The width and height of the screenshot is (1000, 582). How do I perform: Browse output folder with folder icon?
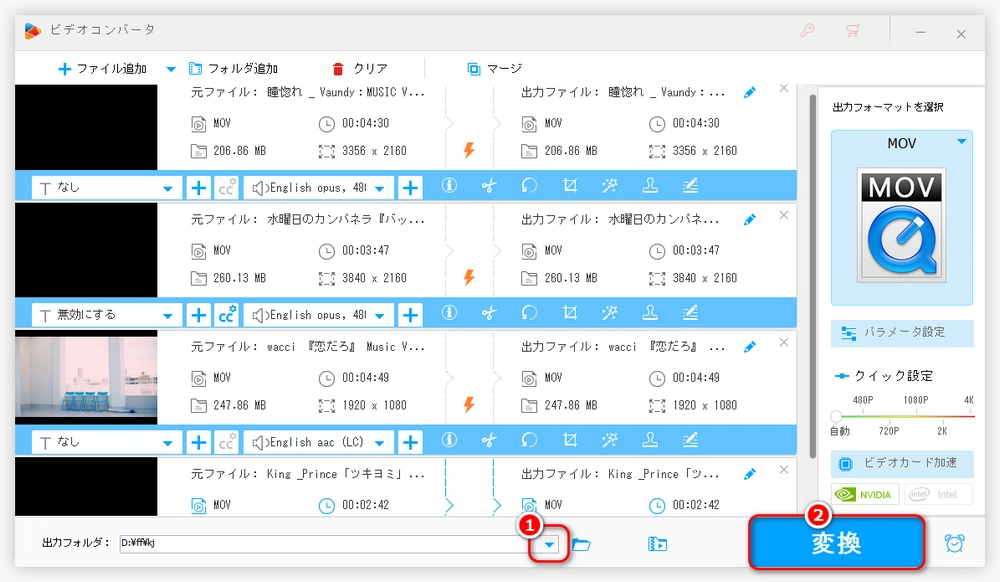(581, 544)
